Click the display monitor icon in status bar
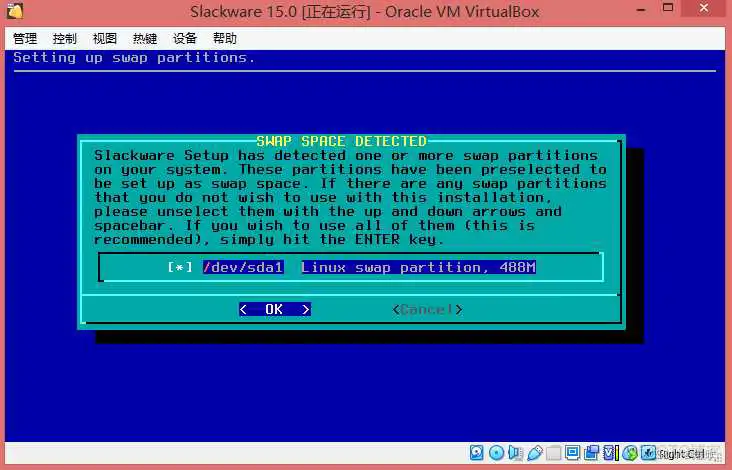The height and width of the screenshot is (470, 732). click(573, 452)
